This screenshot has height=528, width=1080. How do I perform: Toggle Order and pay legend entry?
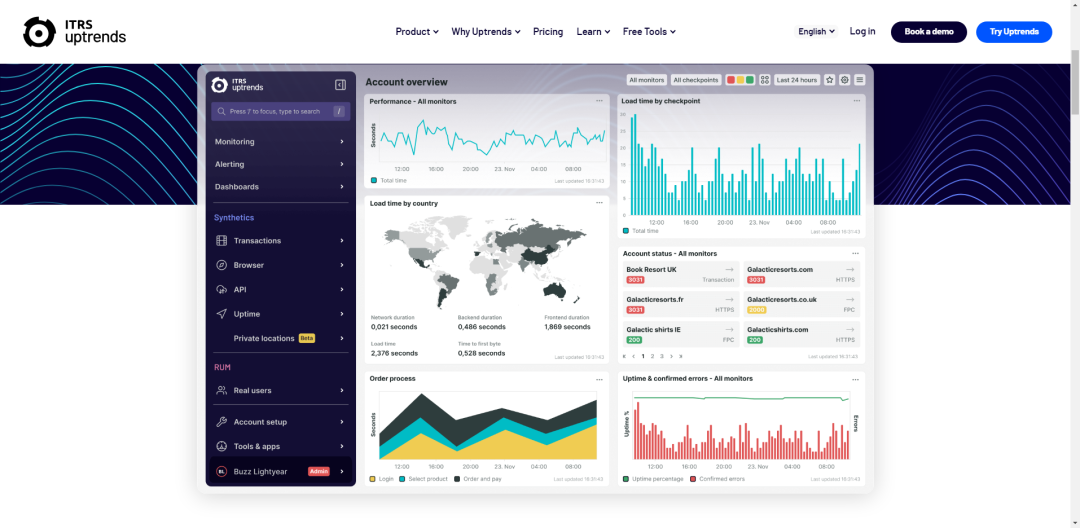click(x=477, y=479)
